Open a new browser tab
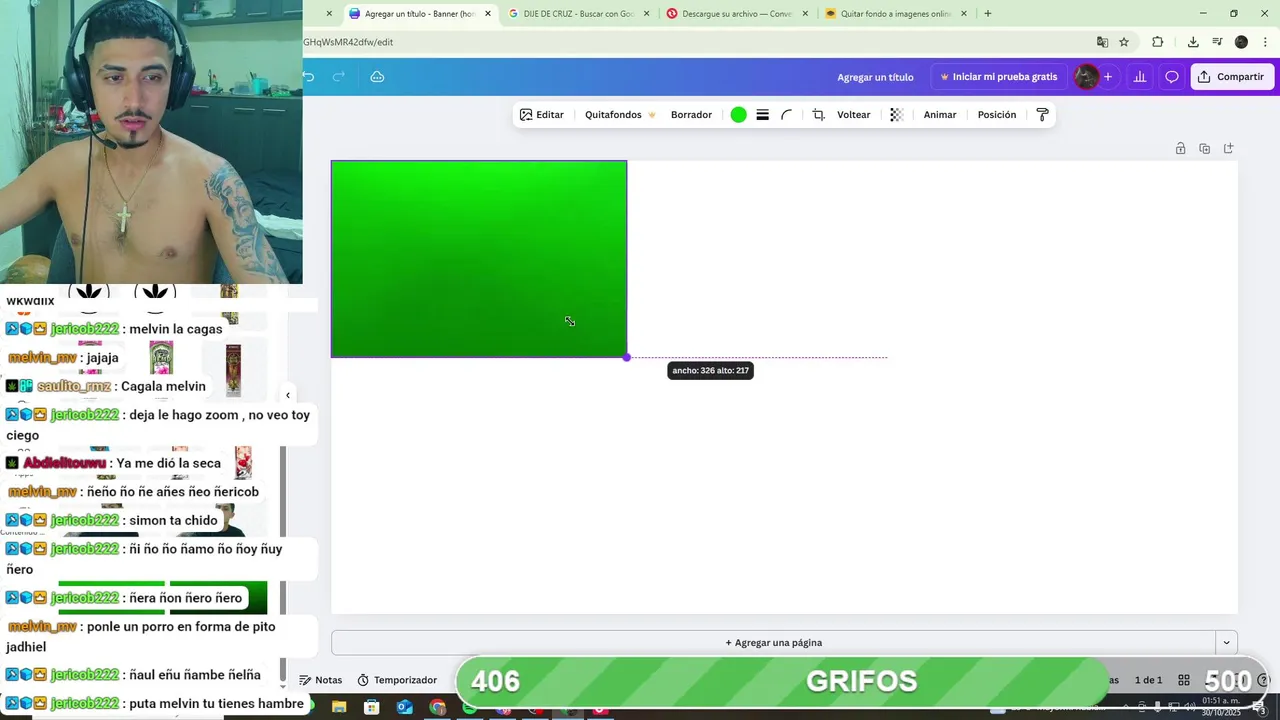Viewport: 1280px width, 720px height. pyautogui.click(x=988, y=14)
